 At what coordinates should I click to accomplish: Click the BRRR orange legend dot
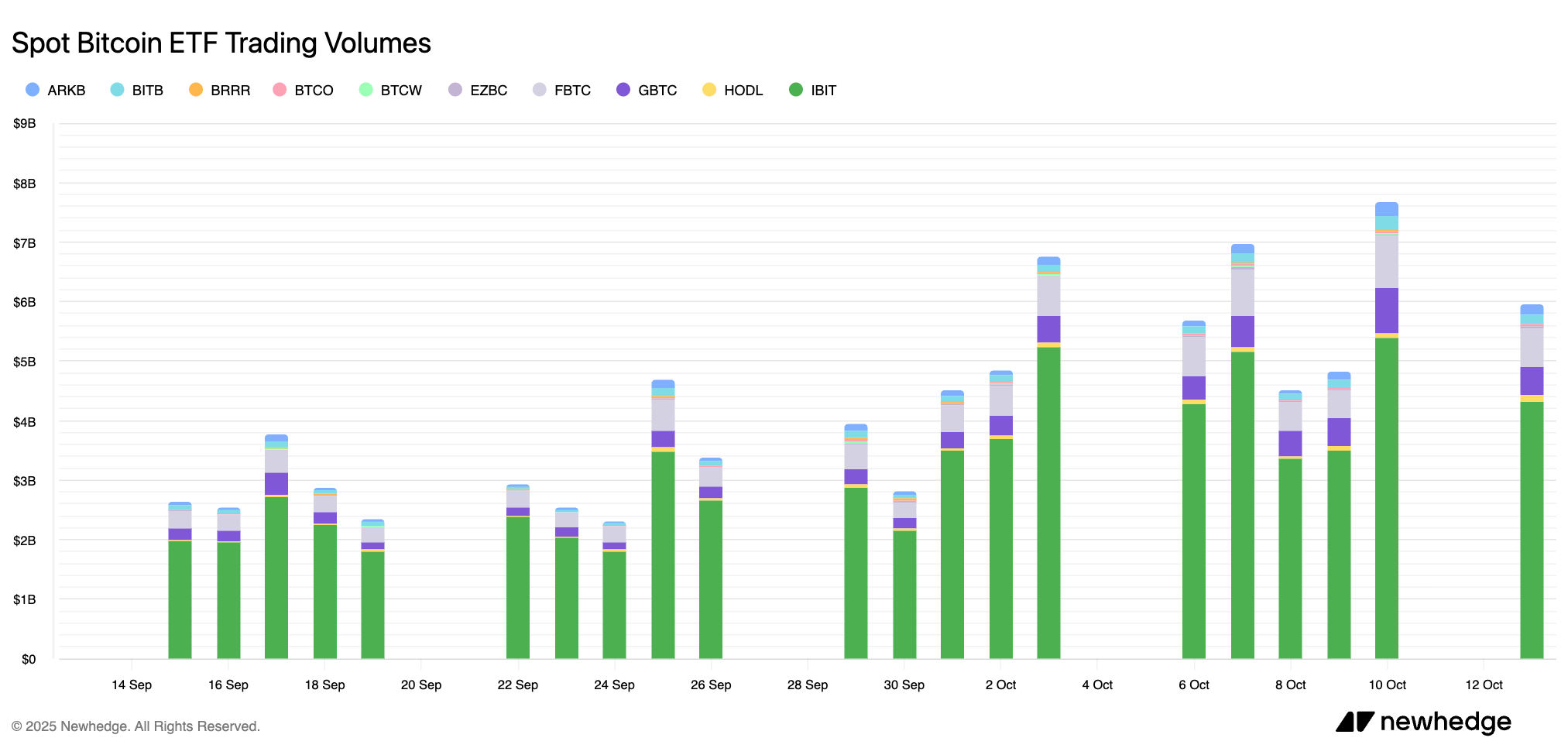coord(197,90)
